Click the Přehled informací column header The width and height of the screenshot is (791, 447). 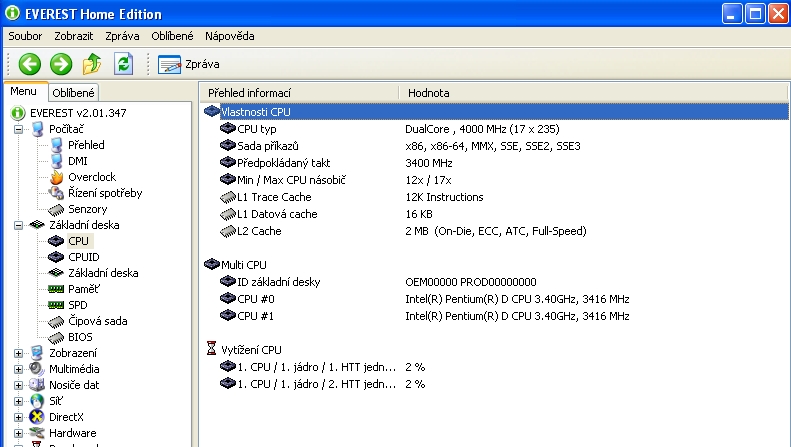[249, 93]
